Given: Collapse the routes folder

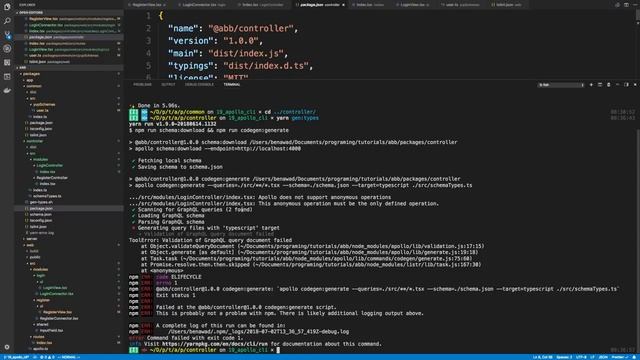Looking at the screenshot, I should (x=39, y=337).
